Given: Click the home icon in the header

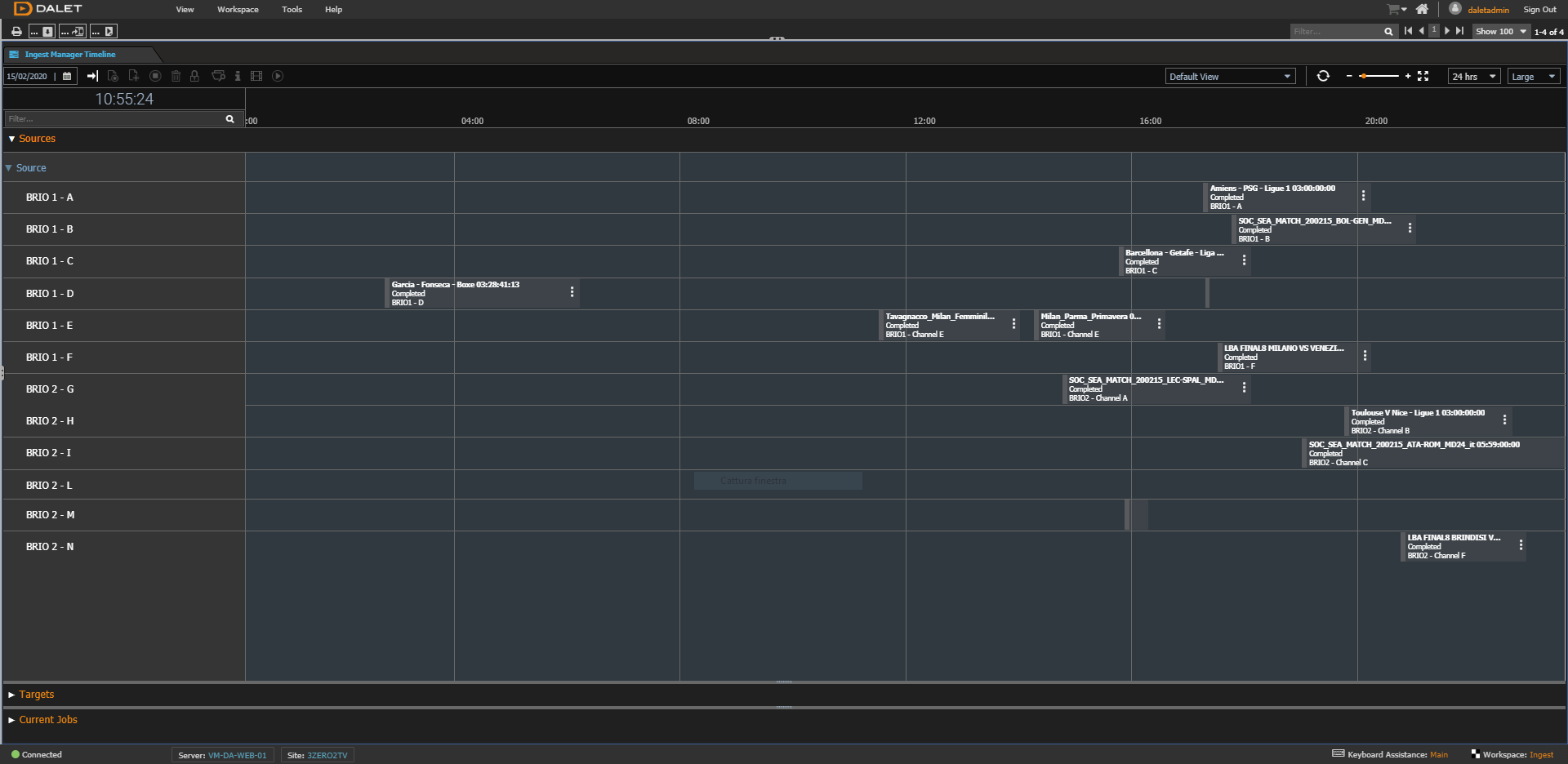Looking at the screenshot, I should point(1422,10).
